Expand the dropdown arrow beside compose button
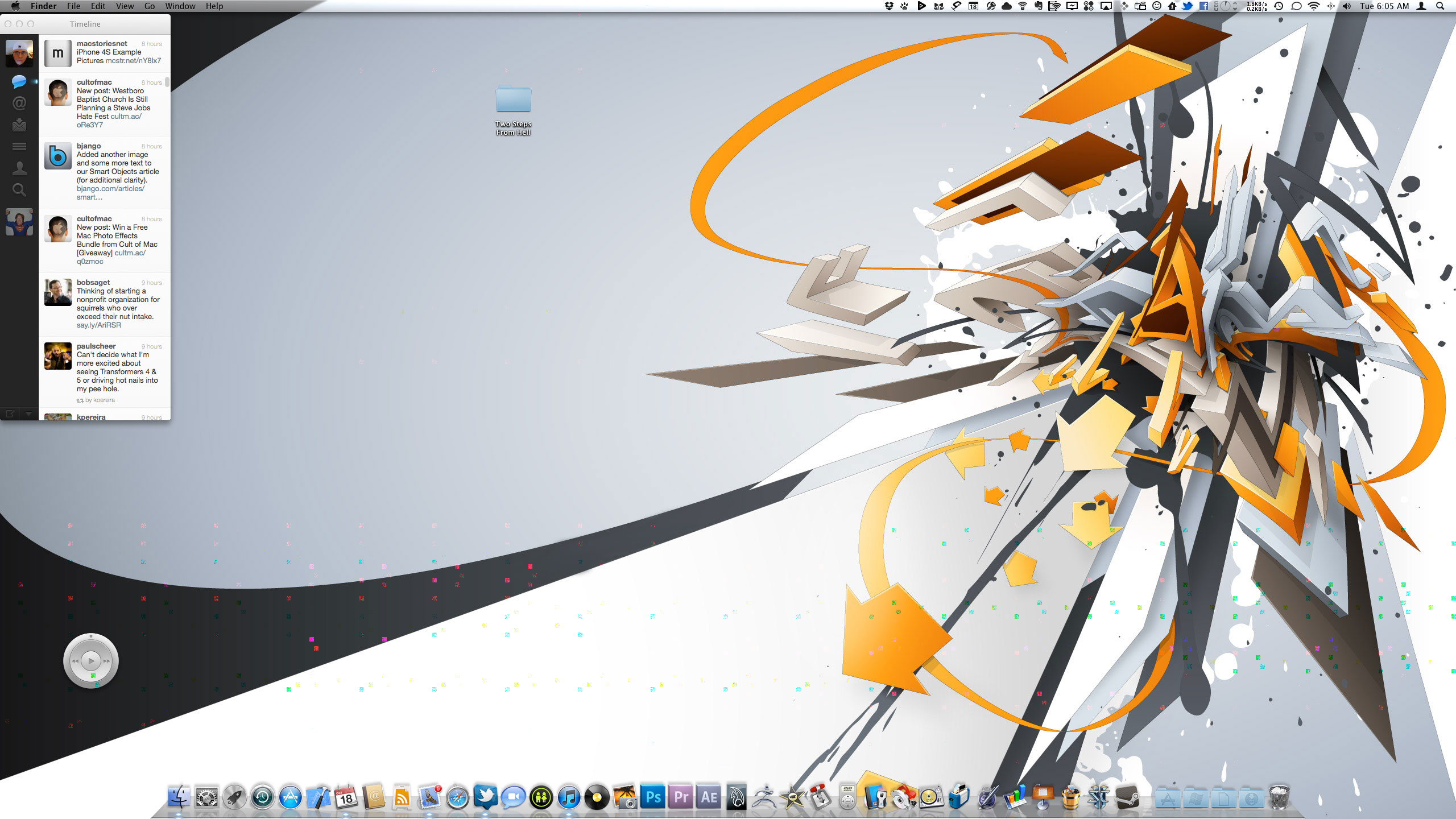Viewport: 1456px width, 819px height. (28, 414)
